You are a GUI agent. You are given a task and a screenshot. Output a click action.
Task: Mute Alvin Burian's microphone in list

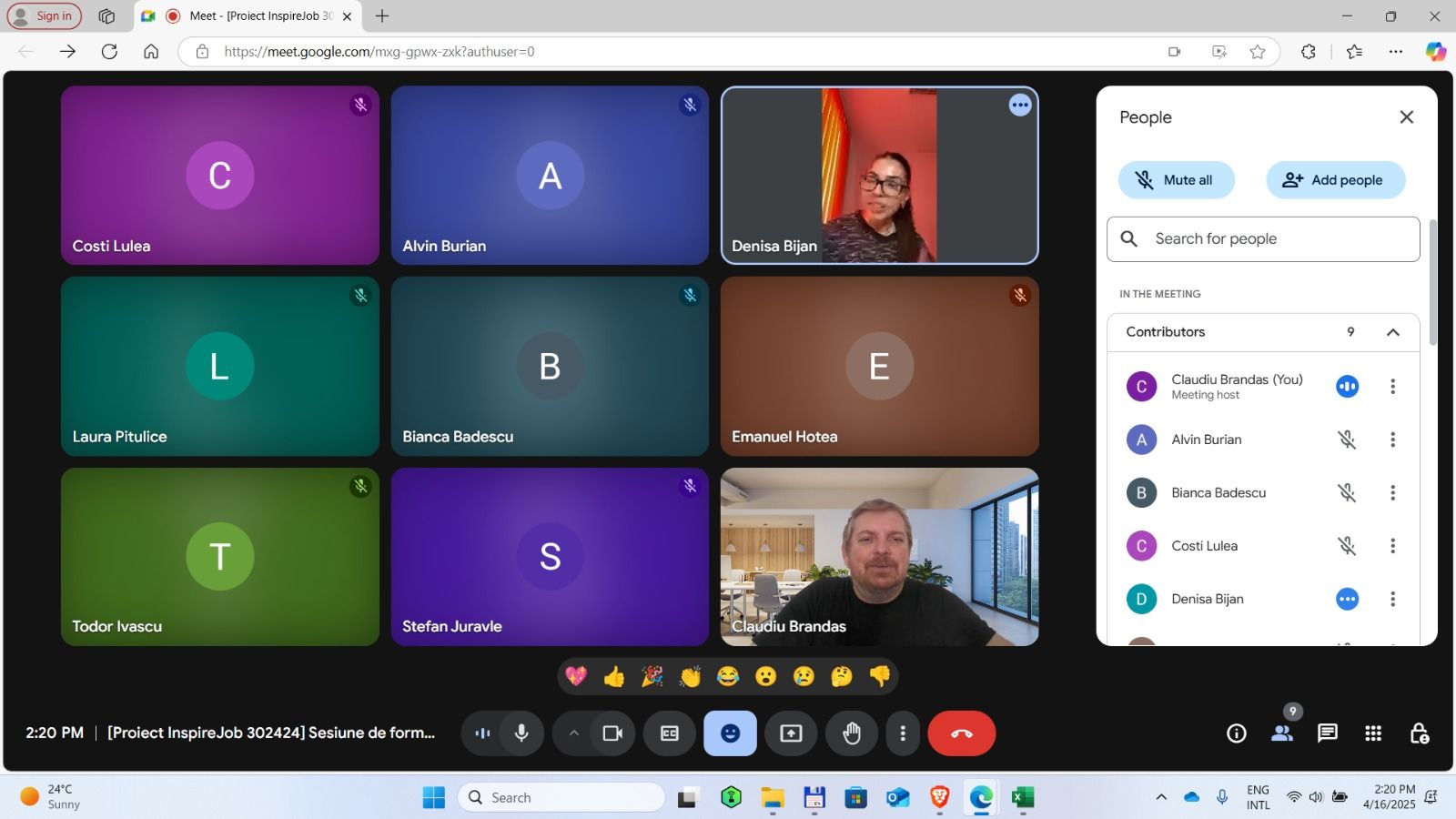tap(1347, 440)
